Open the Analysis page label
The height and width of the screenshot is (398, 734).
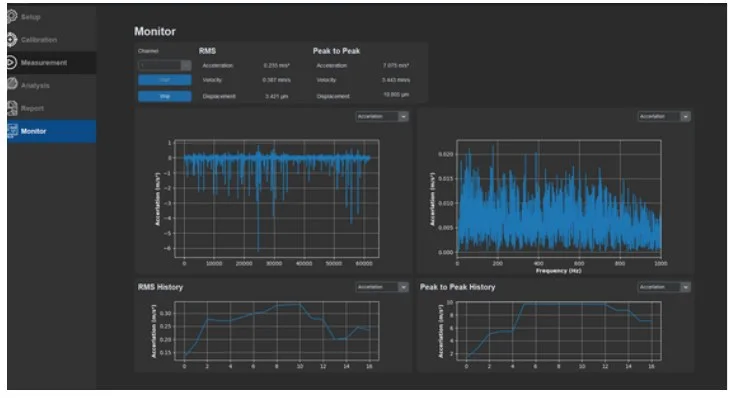tap(35, 86)
